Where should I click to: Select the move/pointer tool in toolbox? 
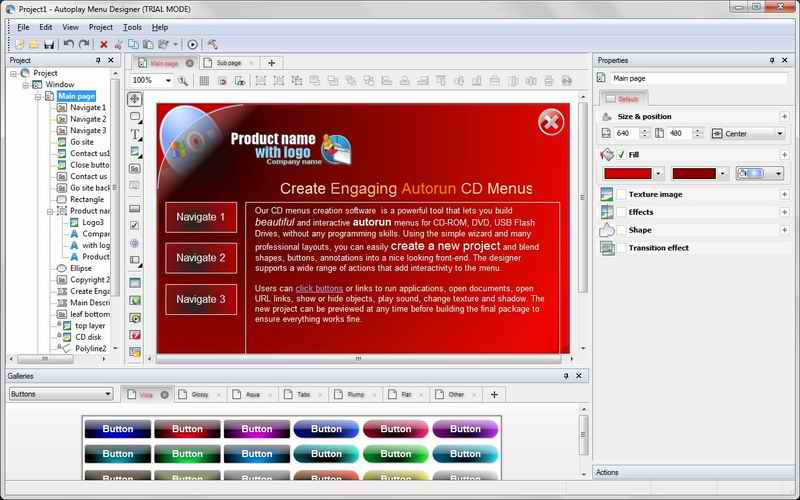(x=135, y=99)
